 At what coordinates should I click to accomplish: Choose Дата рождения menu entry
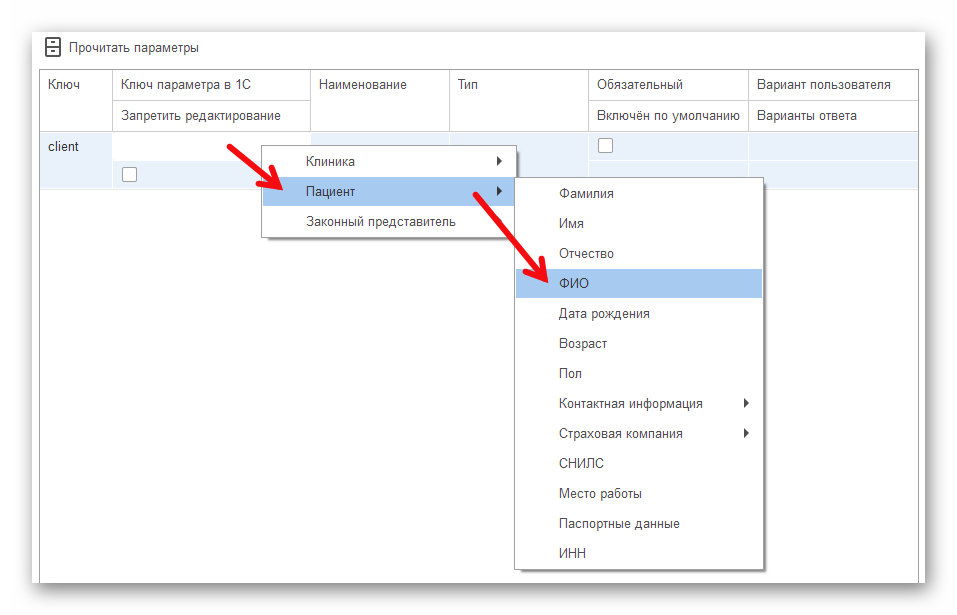(604, 314)
